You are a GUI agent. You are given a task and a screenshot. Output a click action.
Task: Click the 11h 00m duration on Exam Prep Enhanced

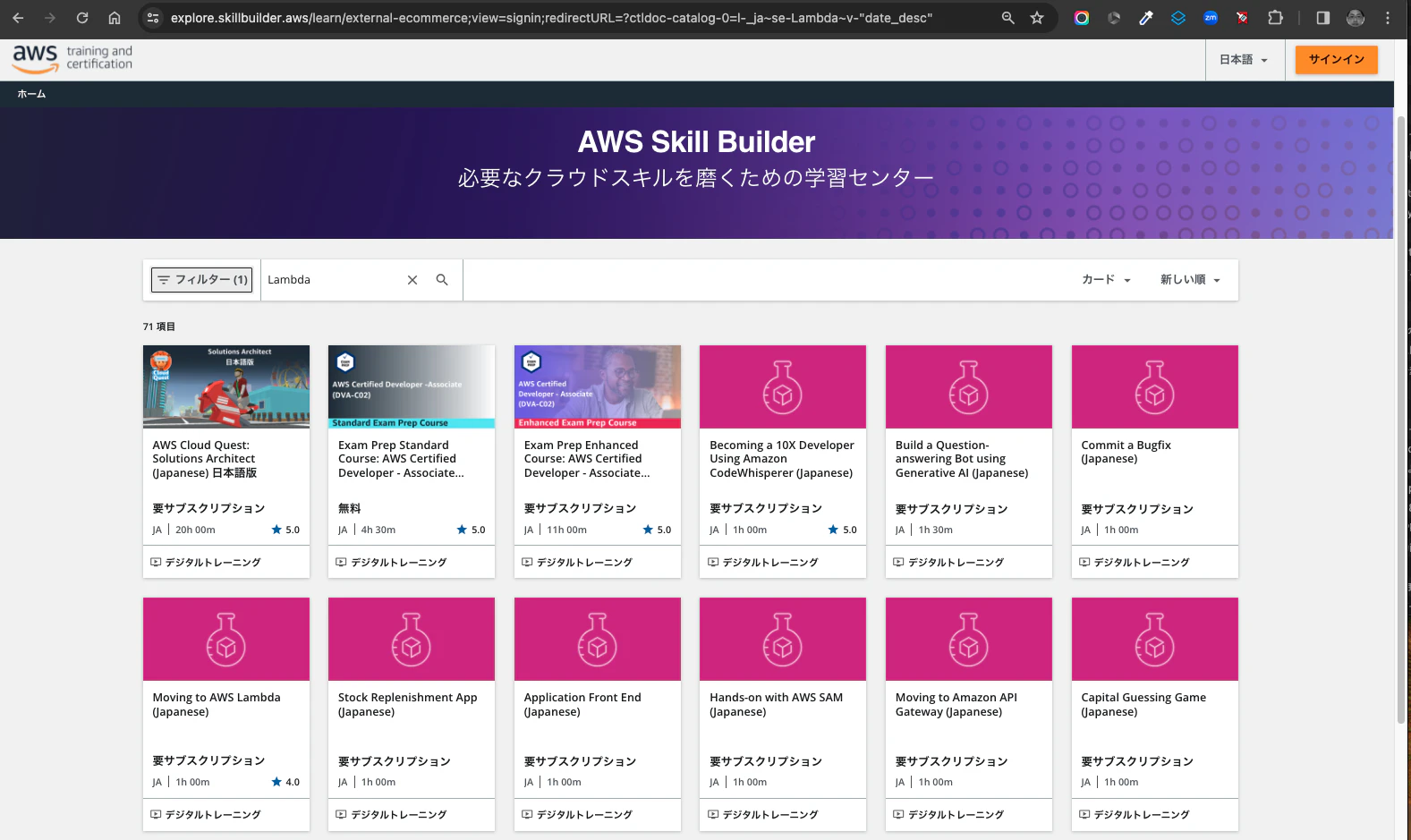click(567, 530)
